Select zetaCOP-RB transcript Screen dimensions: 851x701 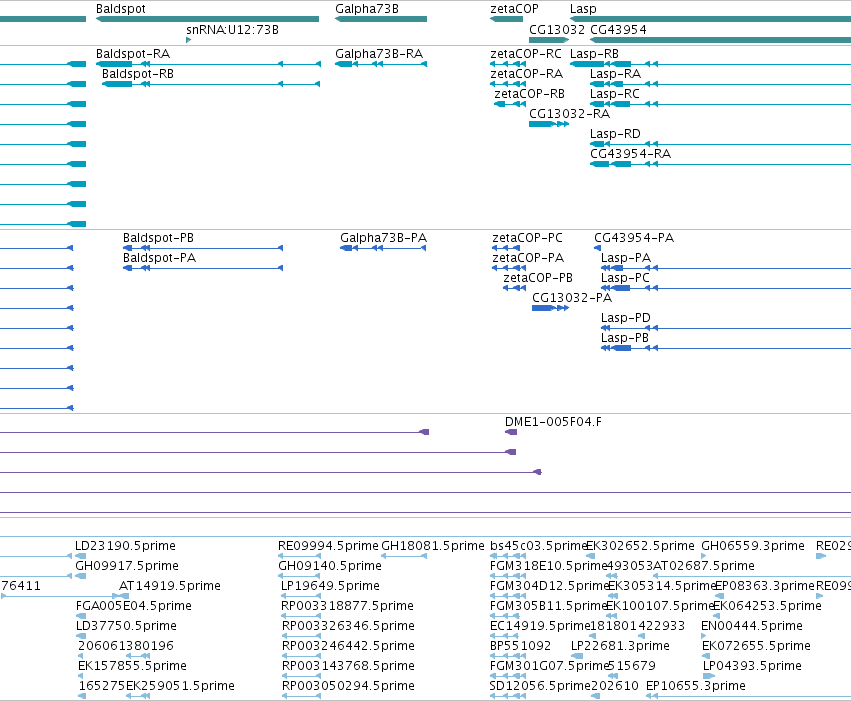coord(510,104)
